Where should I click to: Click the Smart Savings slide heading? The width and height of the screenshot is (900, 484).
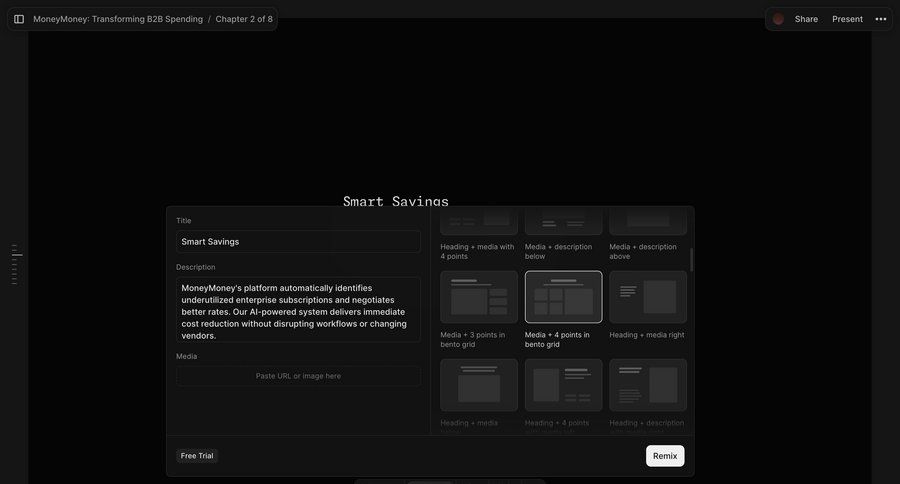[x=395, y=201]
